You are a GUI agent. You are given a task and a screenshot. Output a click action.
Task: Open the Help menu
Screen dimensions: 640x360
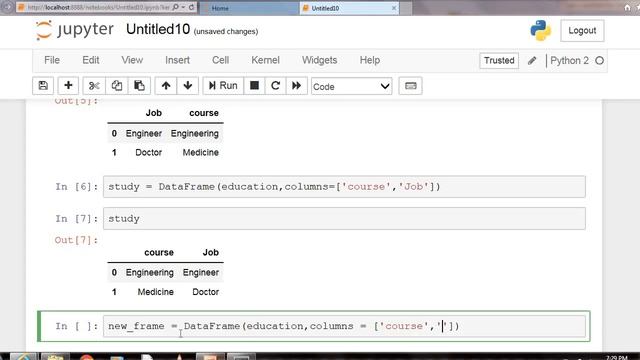370,60
